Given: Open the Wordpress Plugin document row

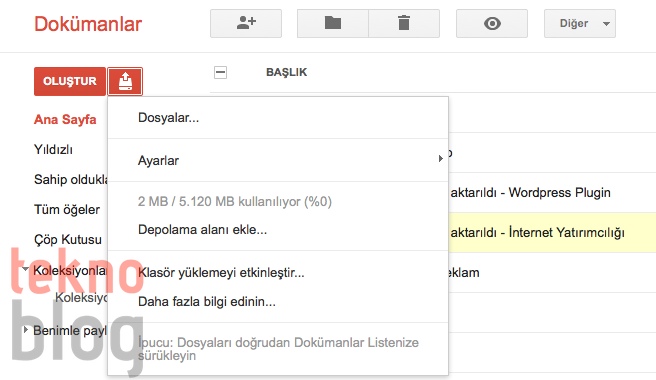Looking at the screenshot, I should (x=552, y=193).
